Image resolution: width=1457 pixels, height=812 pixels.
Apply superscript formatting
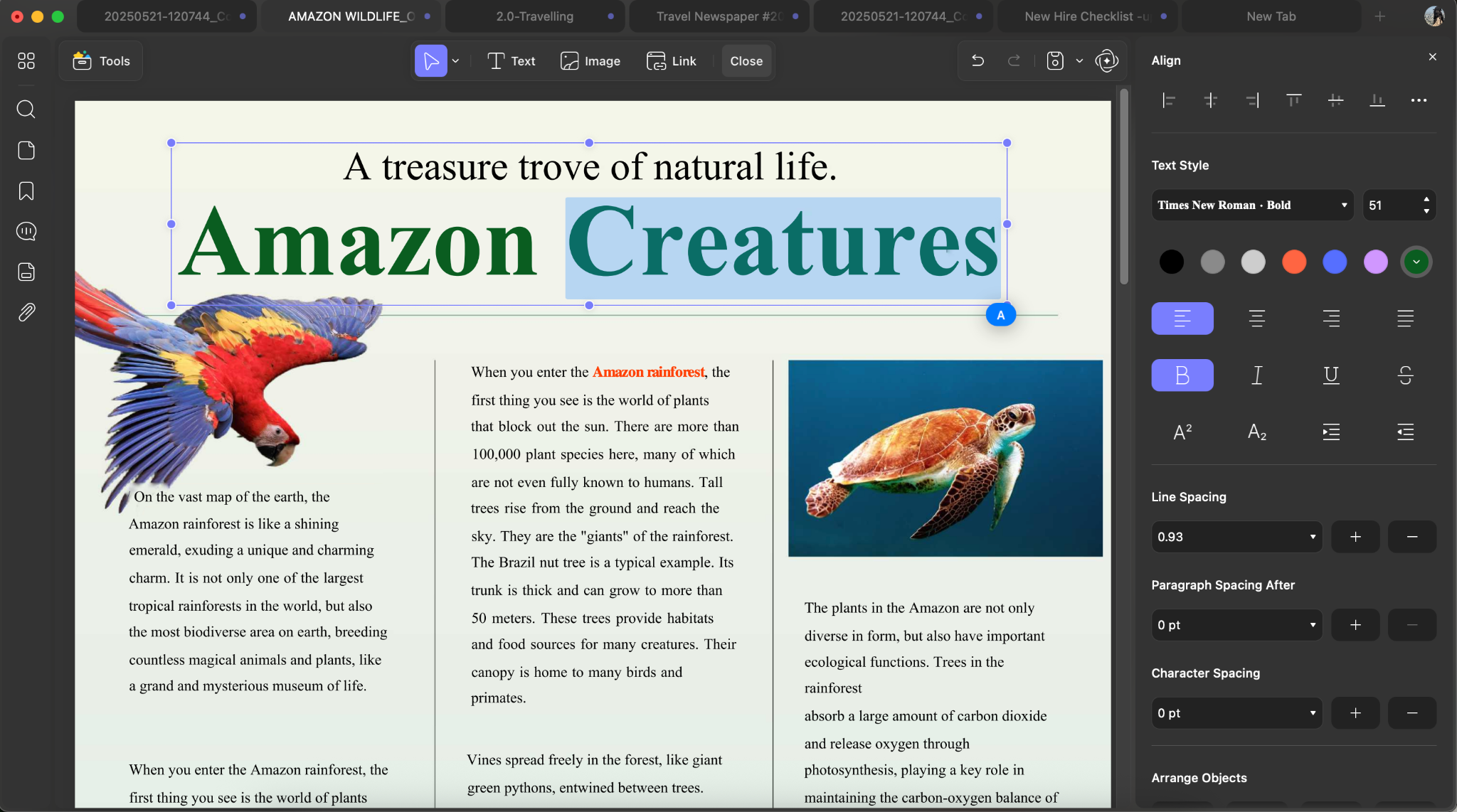tap(1182, 432)
